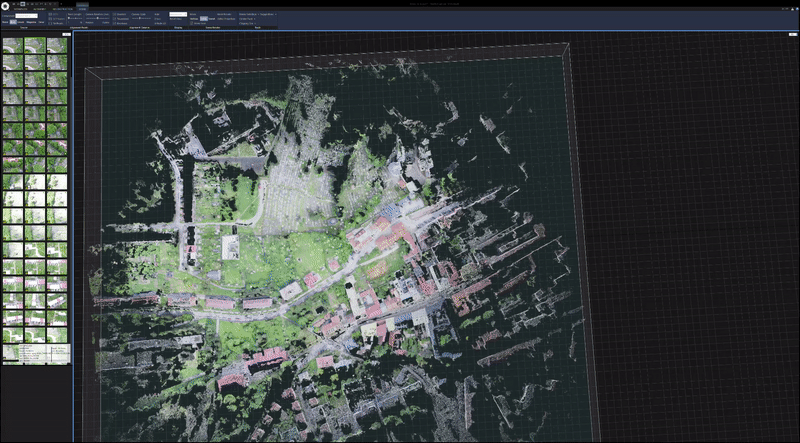Click the 3D view corner layout button
The width and height of the screenshot is (800, 443).
tap(794, 35)
